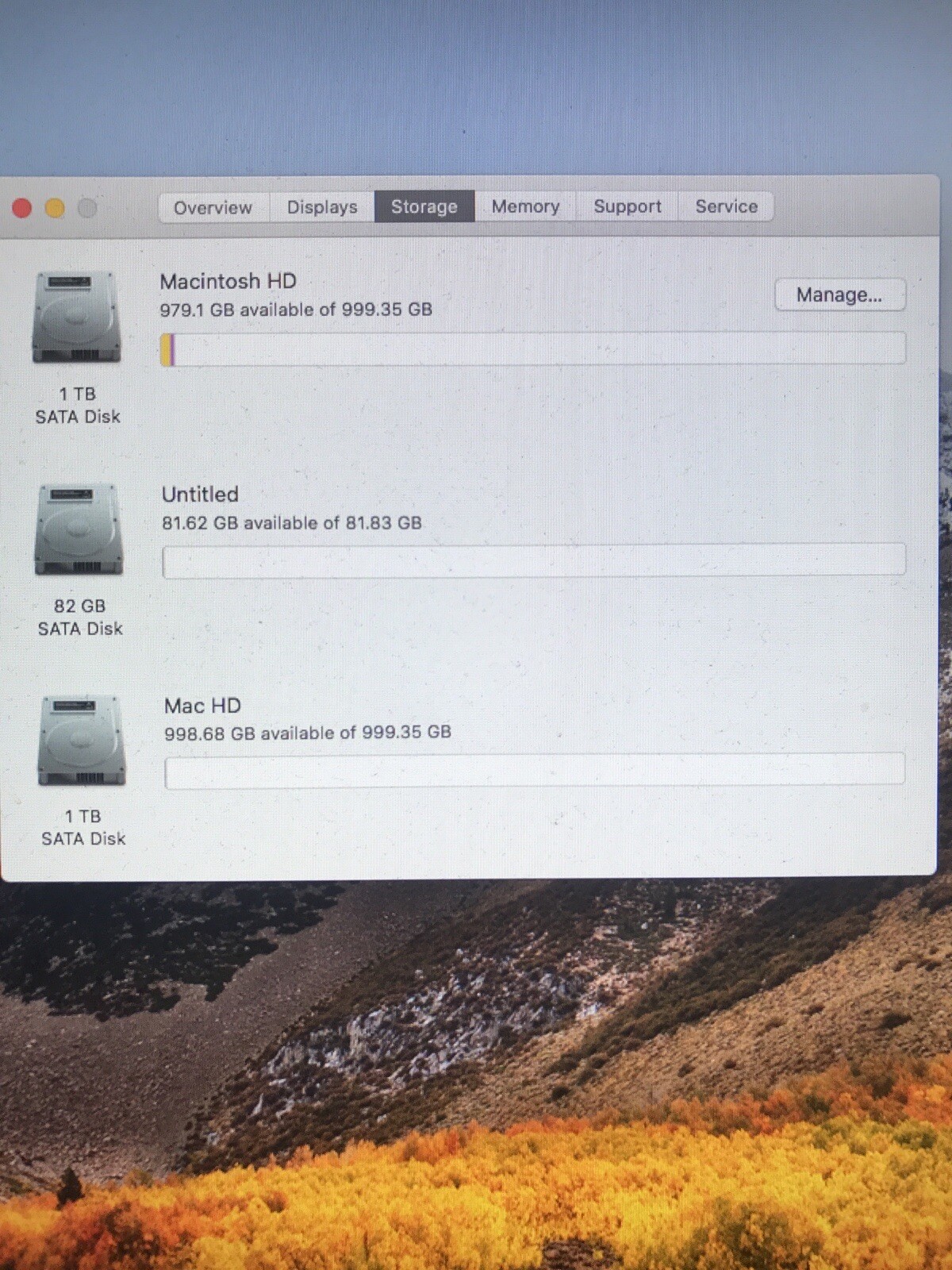952x1270 pixels.
Task: Click the Mac HD storage usage bar
Action: pyautogui.click(x=535, y=771)
